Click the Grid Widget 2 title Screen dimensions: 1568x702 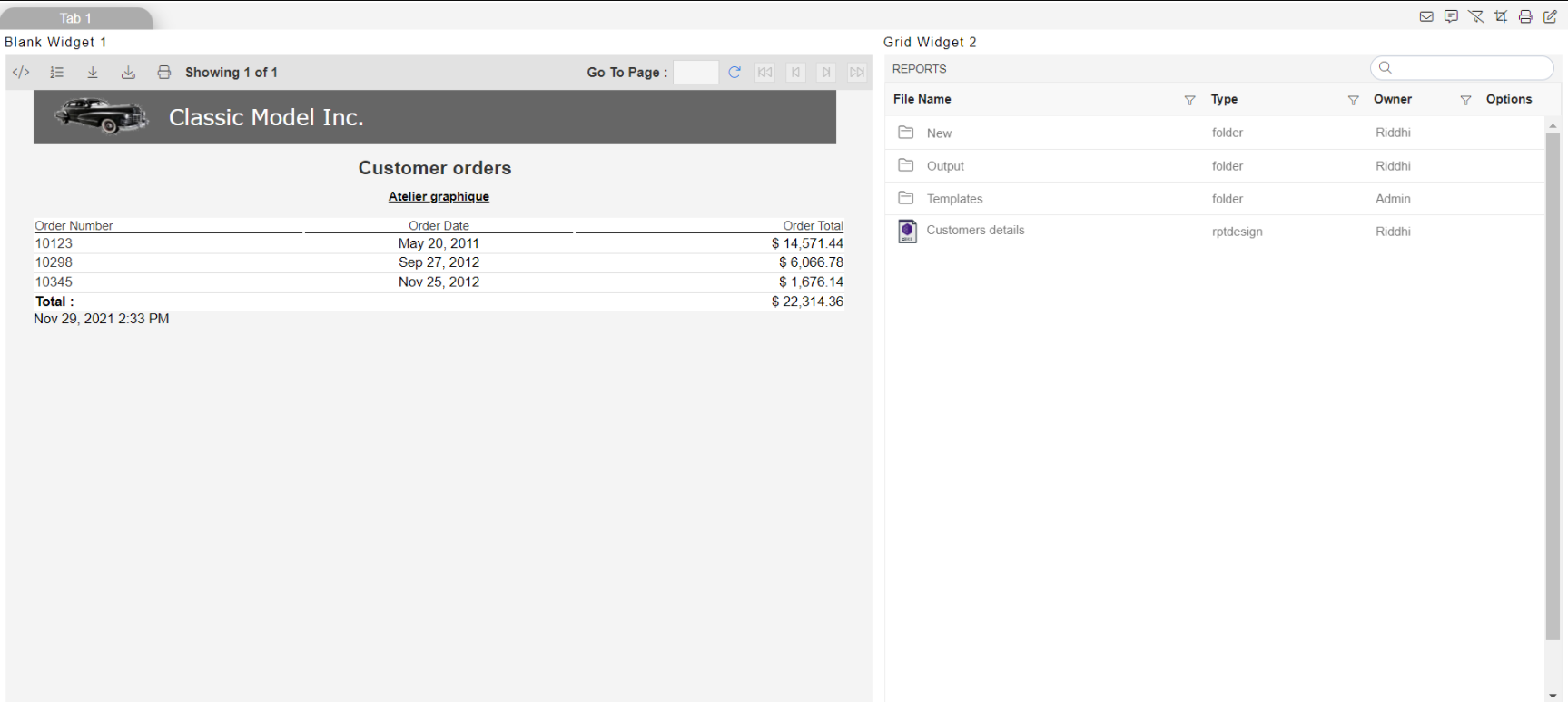pos(930,42)
